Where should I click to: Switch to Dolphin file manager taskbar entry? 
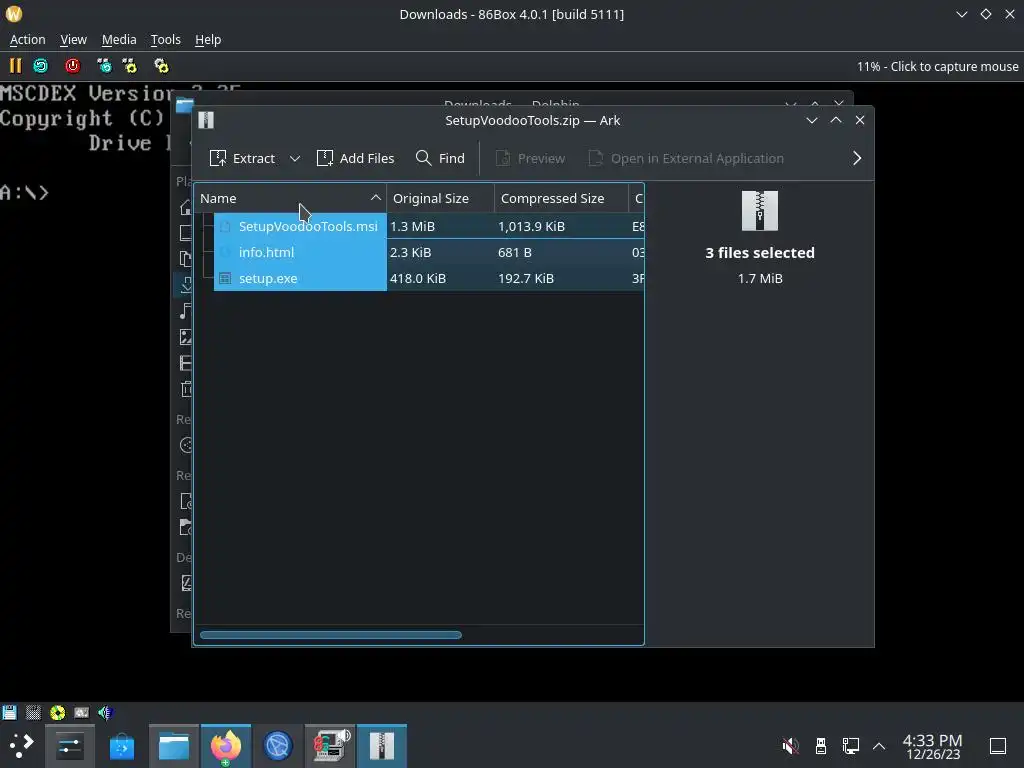tap(174, 746)
